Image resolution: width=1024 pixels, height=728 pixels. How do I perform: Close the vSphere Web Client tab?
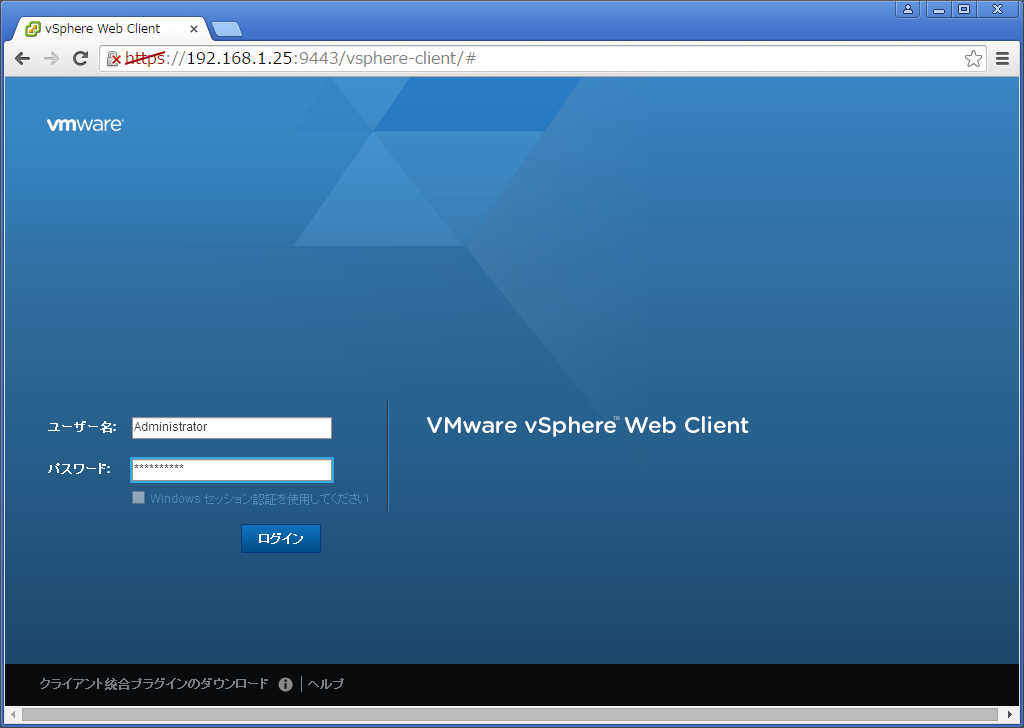click(x=194, y=29)
